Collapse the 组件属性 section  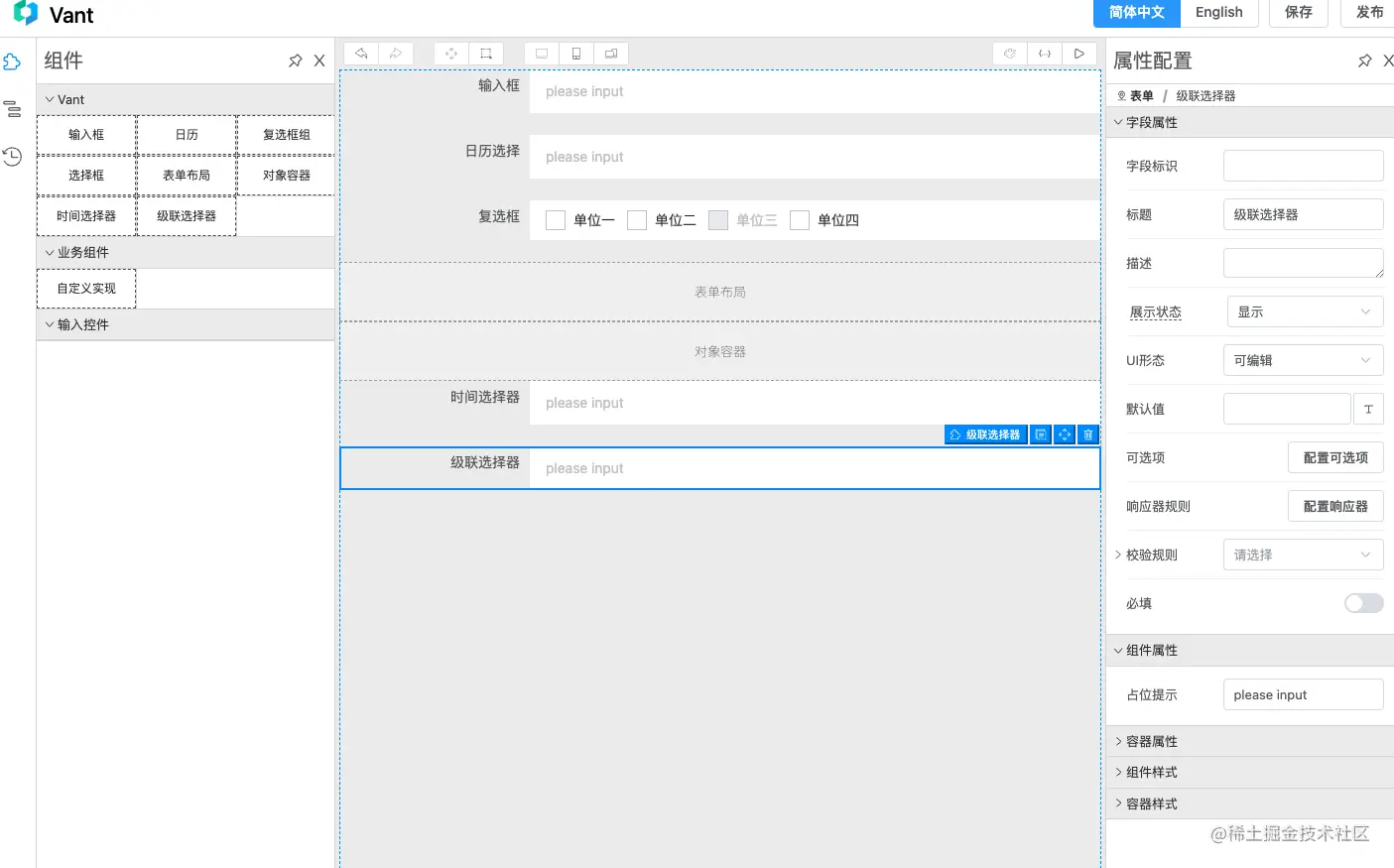pos(1250,650)
